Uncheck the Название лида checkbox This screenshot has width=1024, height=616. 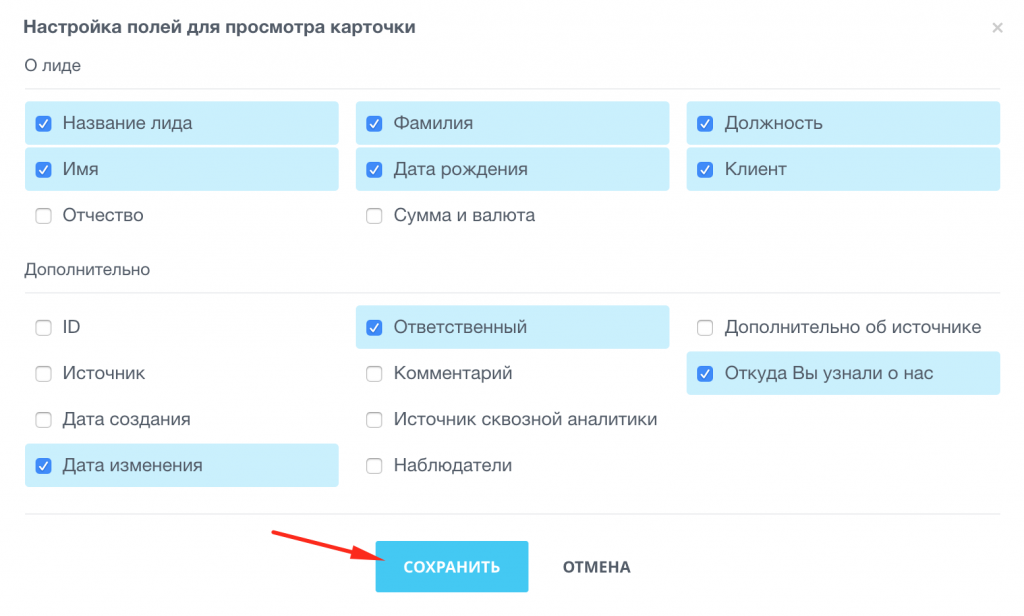(x=43, y=122)
